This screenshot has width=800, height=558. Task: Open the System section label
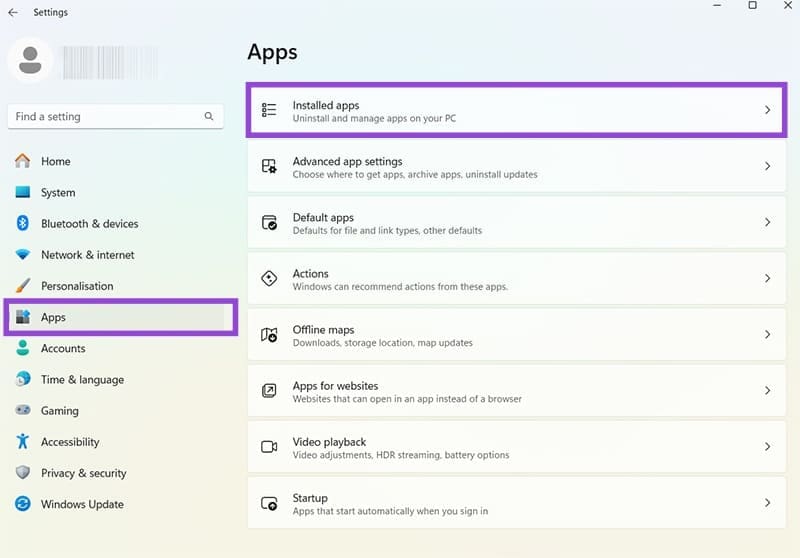(58, 192)
